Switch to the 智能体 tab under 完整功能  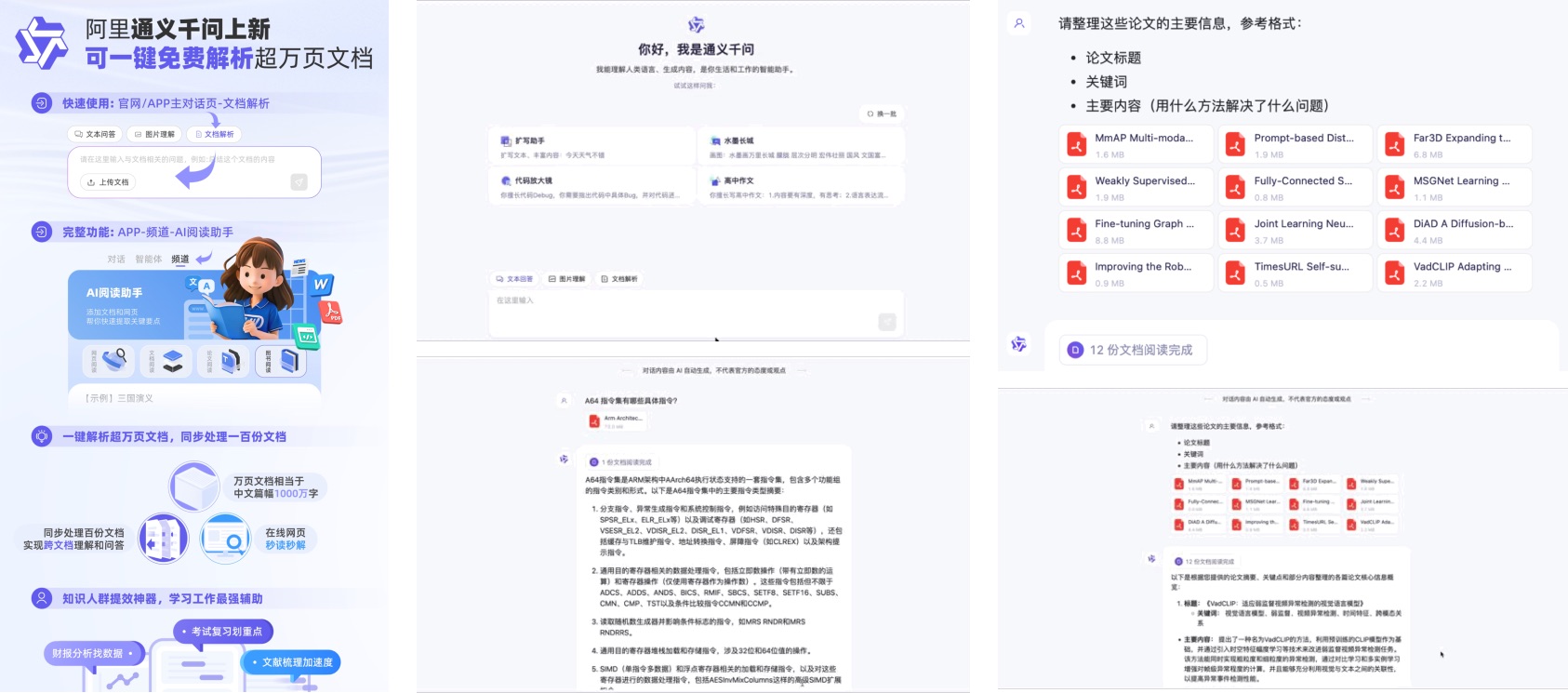[x=148, y=259]
